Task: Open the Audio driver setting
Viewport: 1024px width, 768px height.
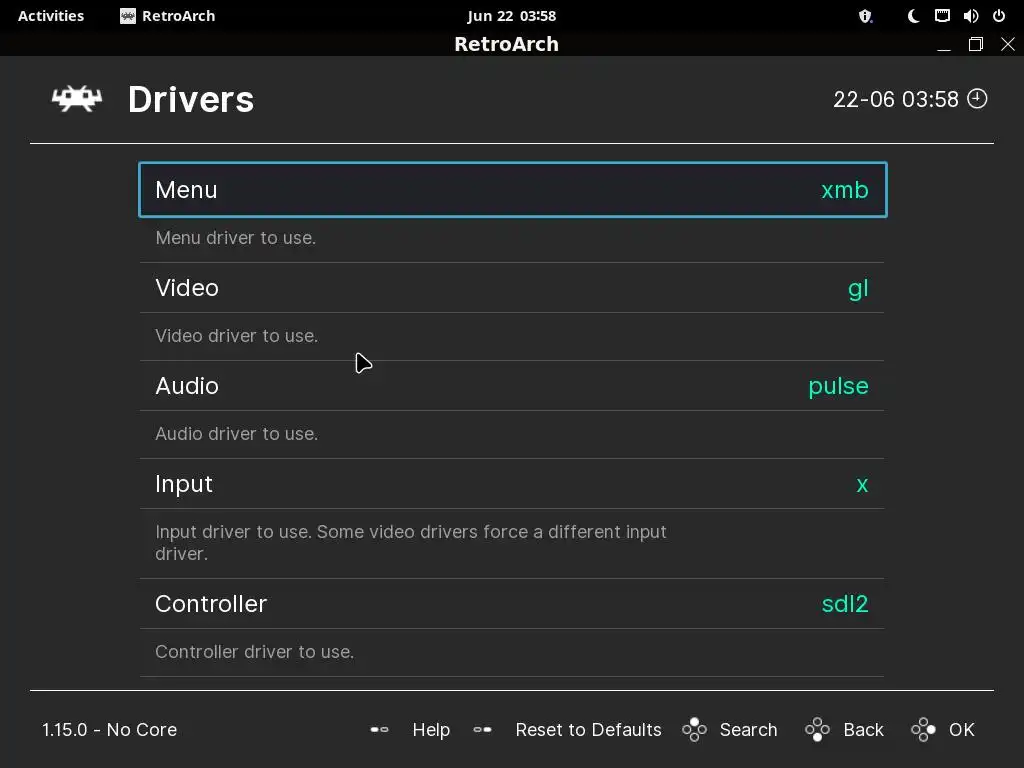Action: (513, 386)
